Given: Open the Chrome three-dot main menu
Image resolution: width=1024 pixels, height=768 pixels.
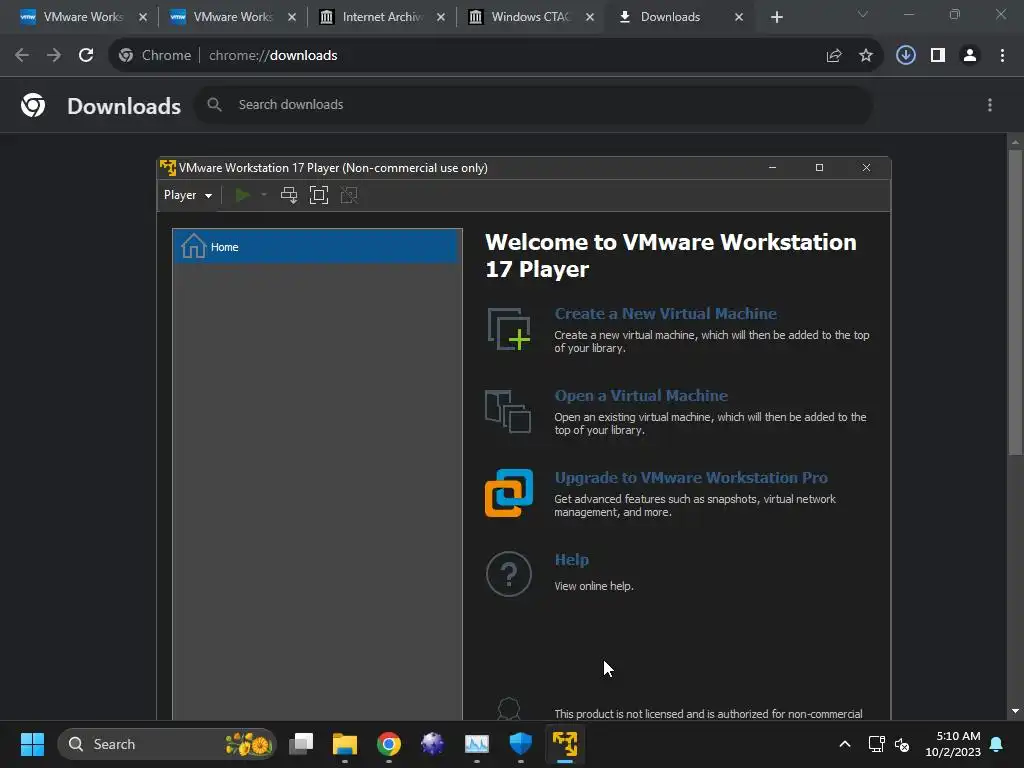Looking at the screenshot, I should [x=1002, y=56].
